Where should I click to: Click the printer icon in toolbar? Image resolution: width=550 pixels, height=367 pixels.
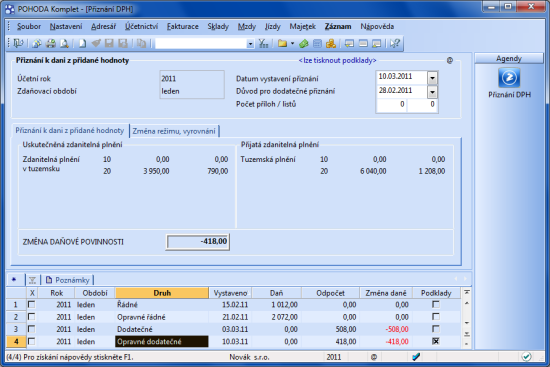click(x=51, y=44)
